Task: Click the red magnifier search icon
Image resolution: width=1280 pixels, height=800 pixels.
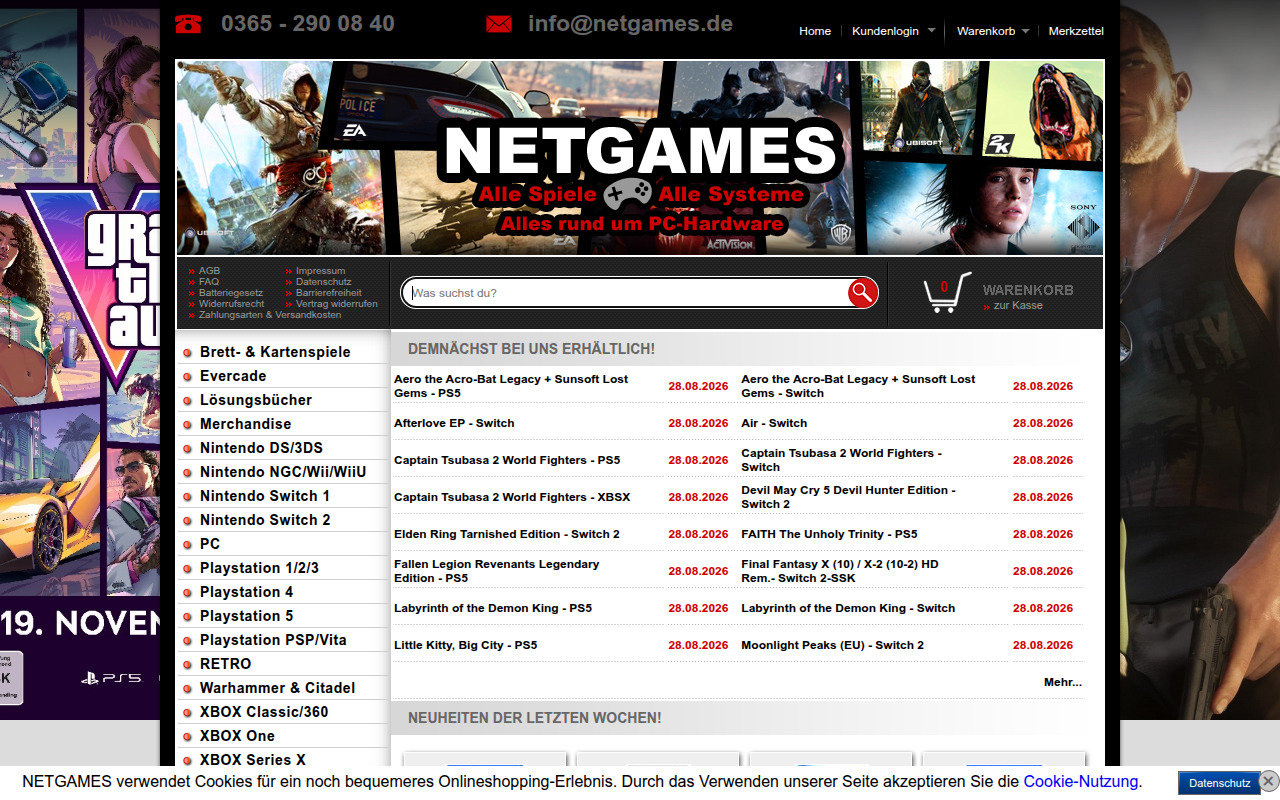Action: (862, 293)
